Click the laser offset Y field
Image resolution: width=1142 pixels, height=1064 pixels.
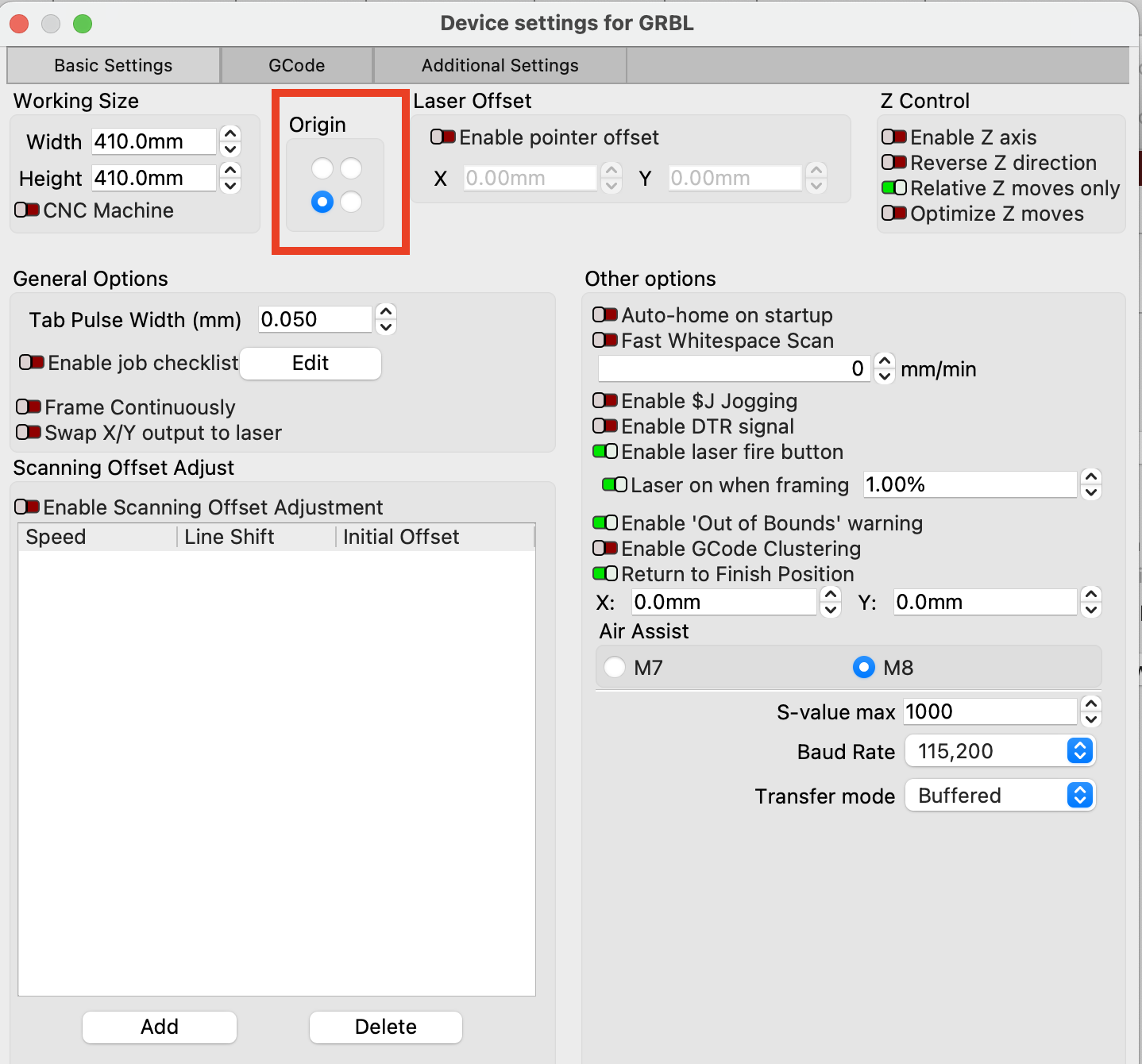735,178
